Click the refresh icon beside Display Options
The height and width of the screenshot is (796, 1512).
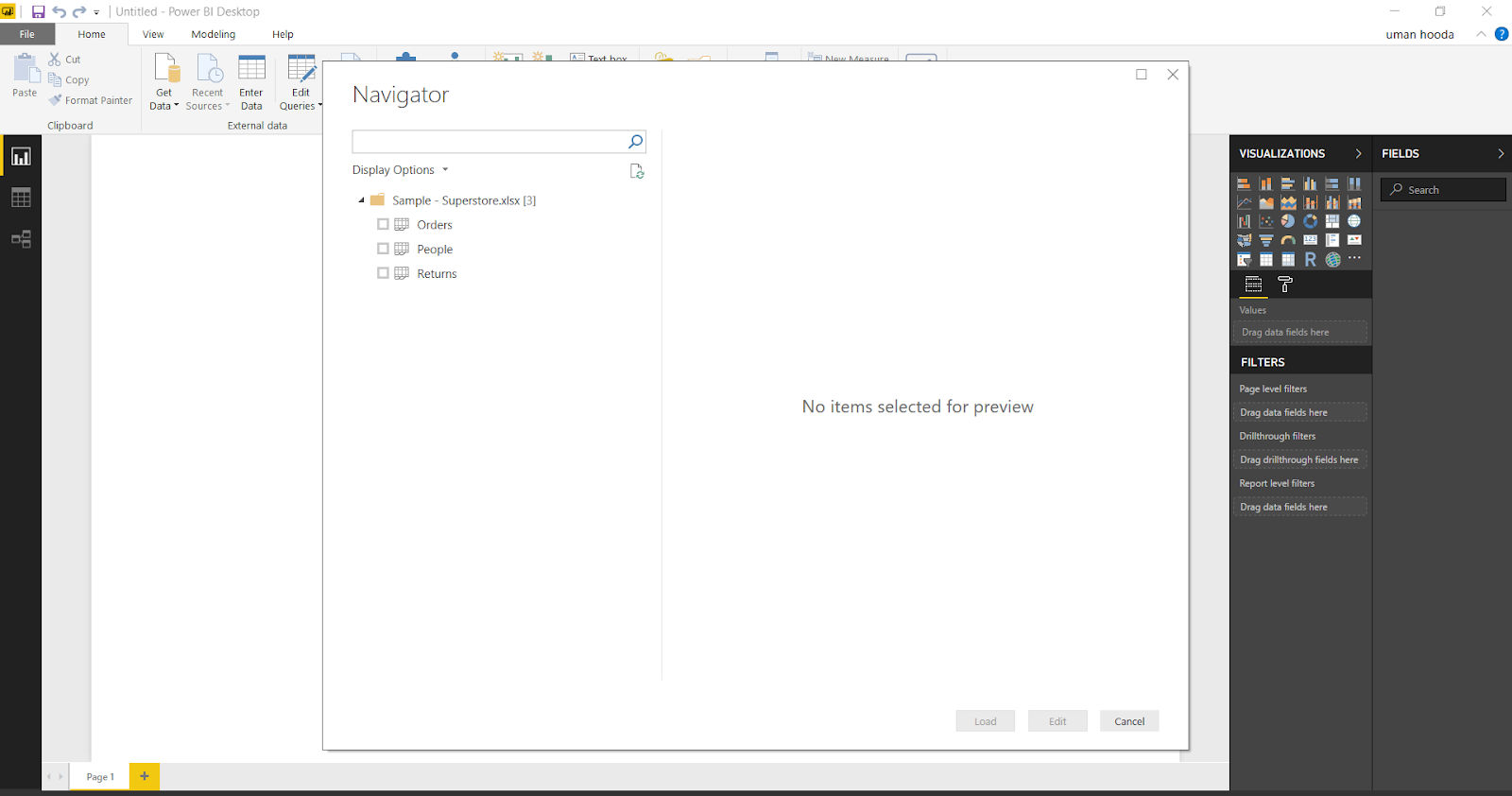pos(637,171)
